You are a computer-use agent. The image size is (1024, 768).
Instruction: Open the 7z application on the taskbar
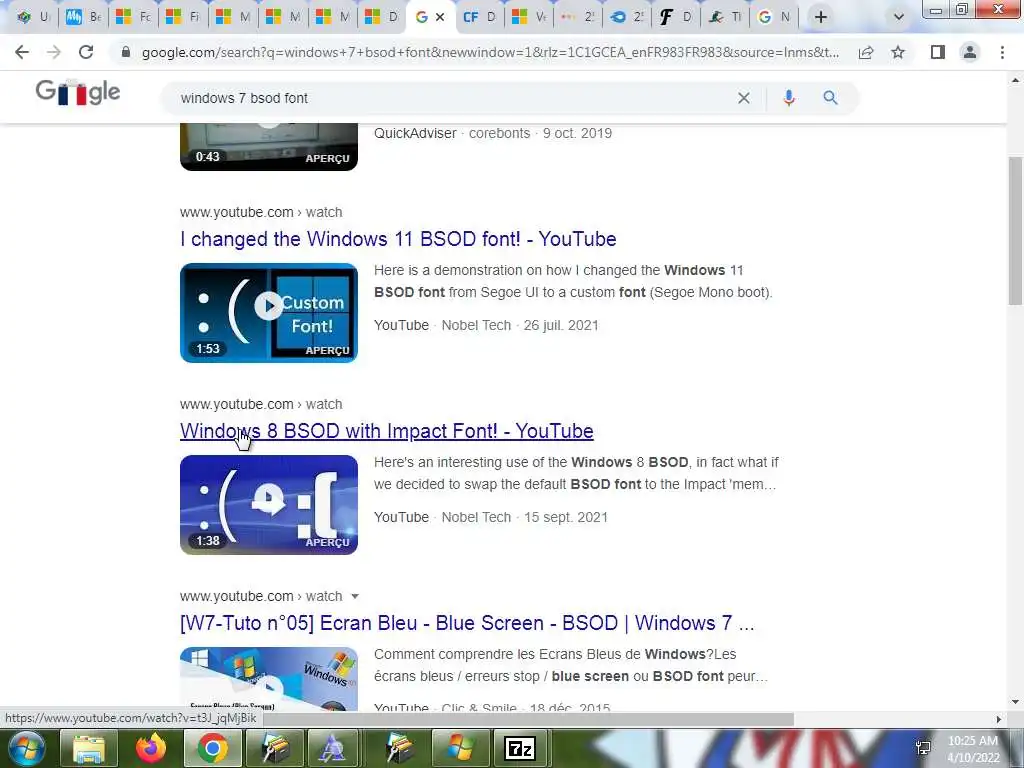pos(520,748)
